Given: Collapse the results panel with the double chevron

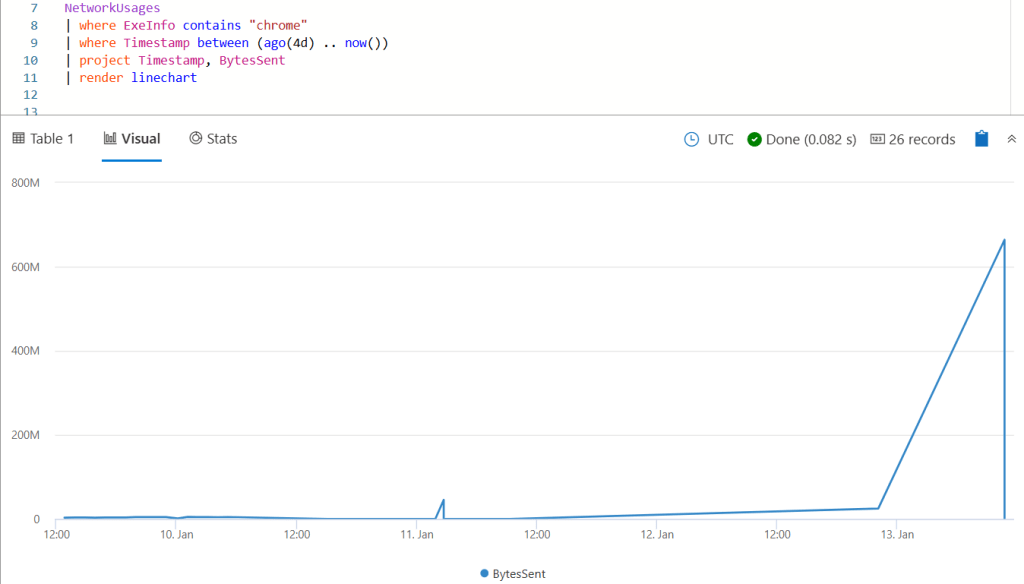Looking at the screenshot, I should (x=1011, y=140).
